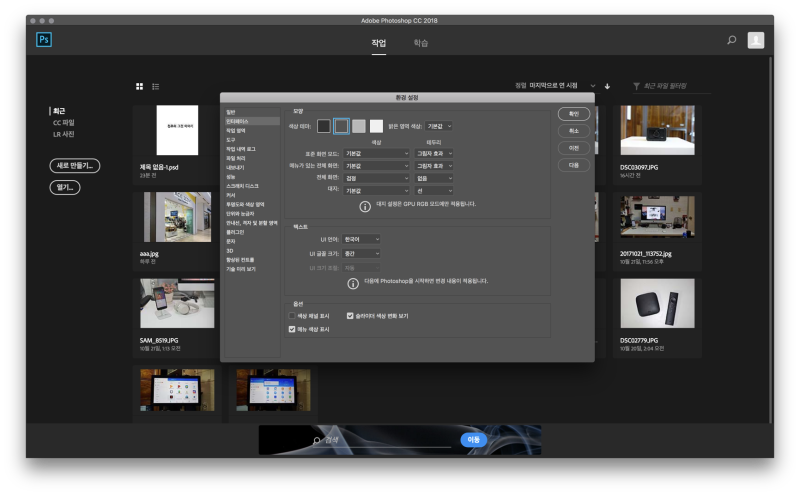Click the Photoshop Ps logo icon
Screen dimensions: 800x495
(x=44, y=40)
